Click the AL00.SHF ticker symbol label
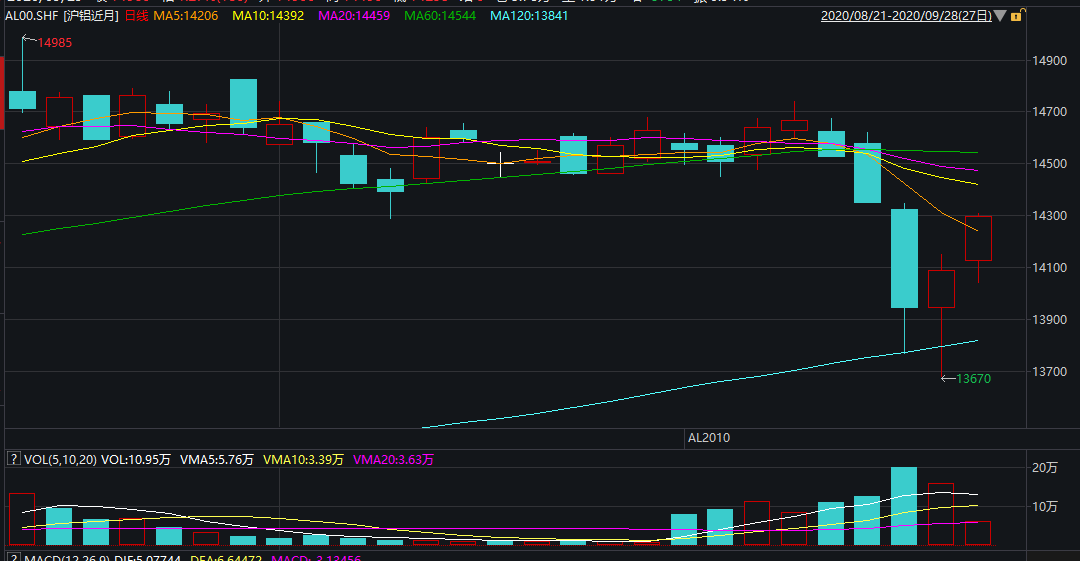Viewport: 1080px width, 561px height. pyautogui.click(x=31, y=16)
